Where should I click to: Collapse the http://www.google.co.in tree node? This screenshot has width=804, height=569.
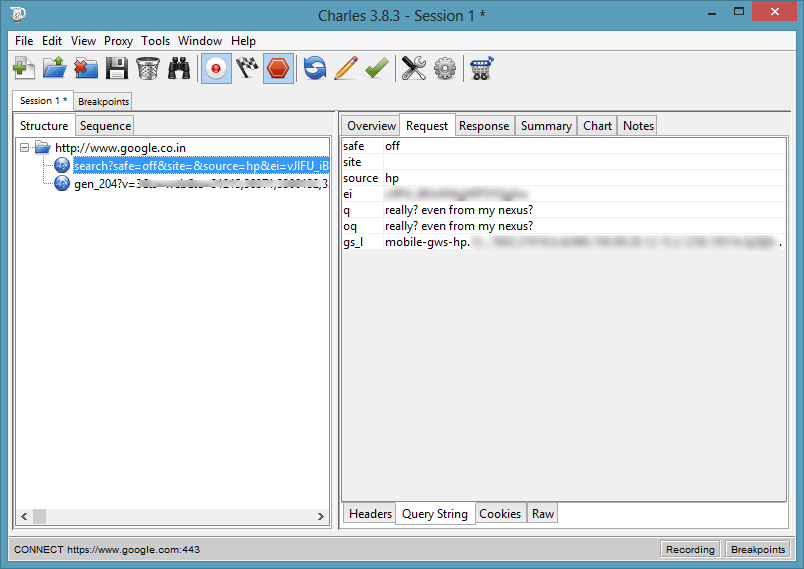coord(25,148)
